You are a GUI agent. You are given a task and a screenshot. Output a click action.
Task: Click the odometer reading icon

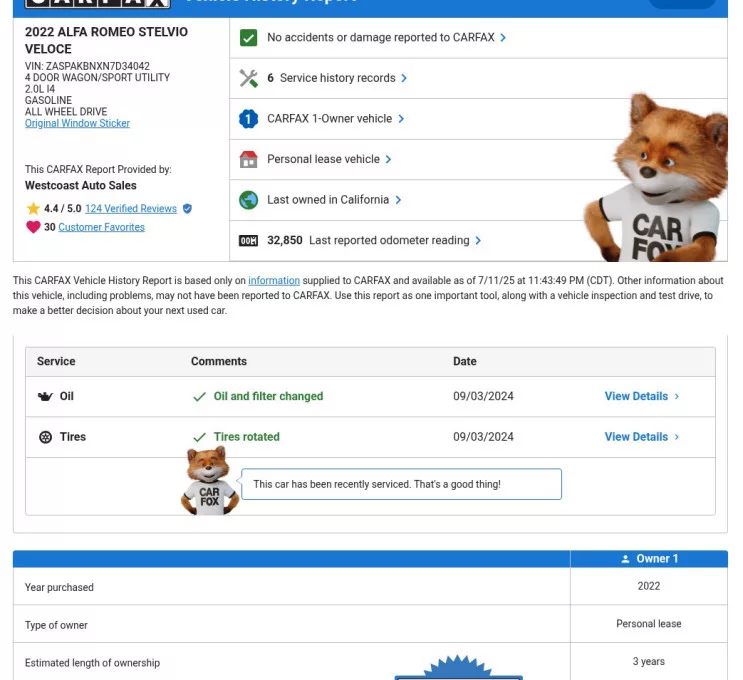(249, 241)
